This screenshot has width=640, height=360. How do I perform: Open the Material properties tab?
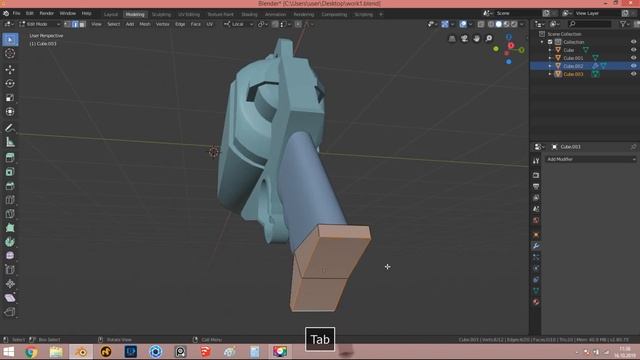pyautogui.click(x=536, y=302)
